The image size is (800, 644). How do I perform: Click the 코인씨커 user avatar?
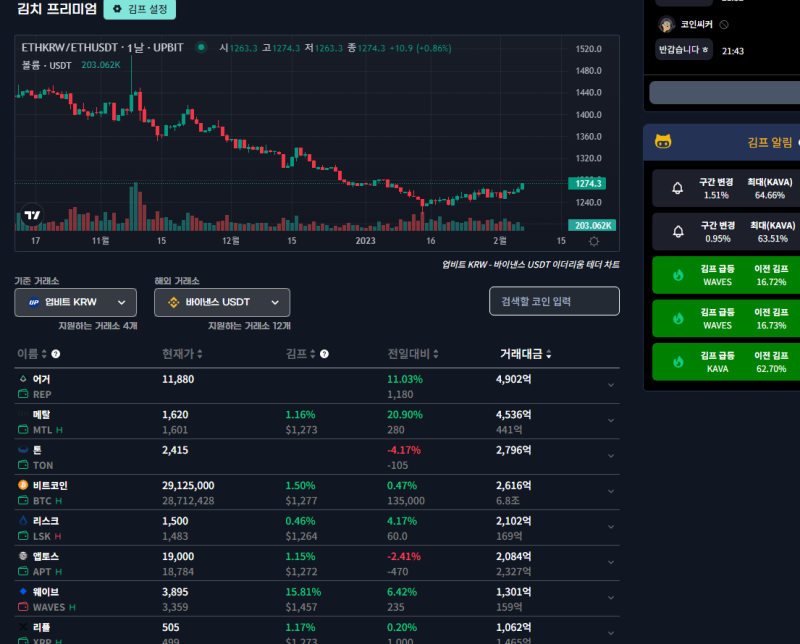[666, 24]
